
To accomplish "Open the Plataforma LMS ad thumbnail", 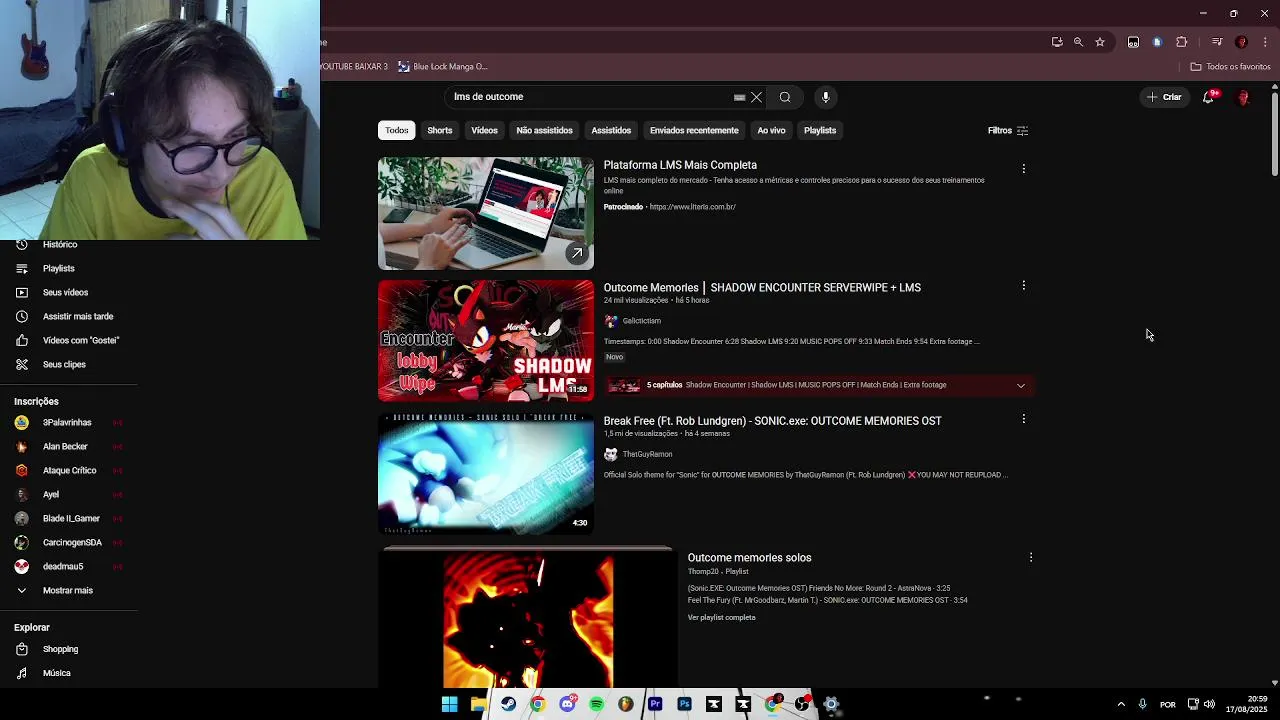I will pyautogui.click(x=485, y=213).
